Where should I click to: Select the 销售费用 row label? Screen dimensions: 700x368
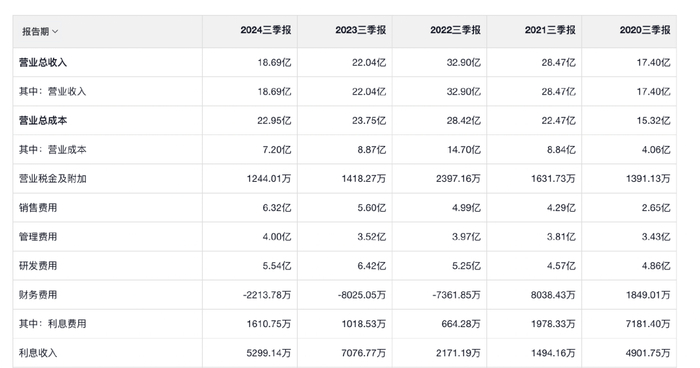pos(38,208)
